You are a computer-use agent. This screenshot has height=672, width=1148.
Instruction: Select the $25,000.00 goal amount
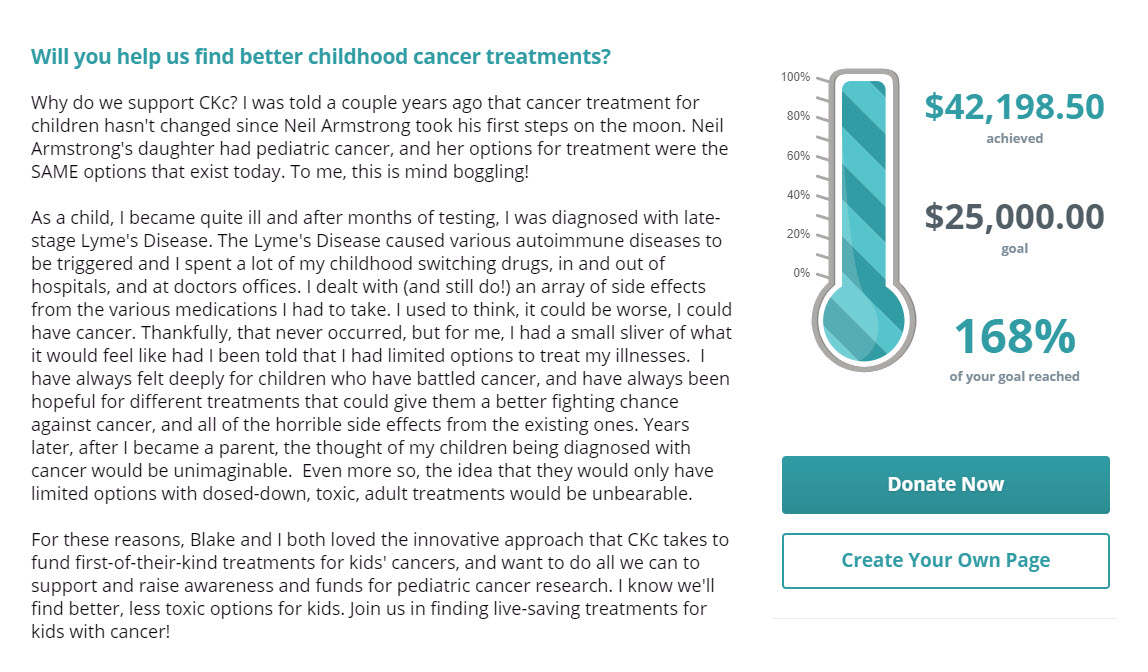[x=1014, y=217]
